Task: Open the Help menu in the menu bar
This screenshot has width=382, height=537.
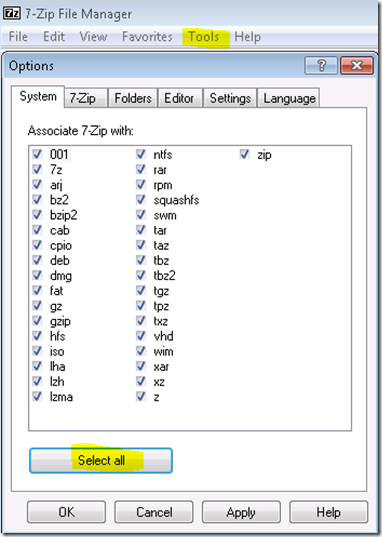Action: click(247, 36)
